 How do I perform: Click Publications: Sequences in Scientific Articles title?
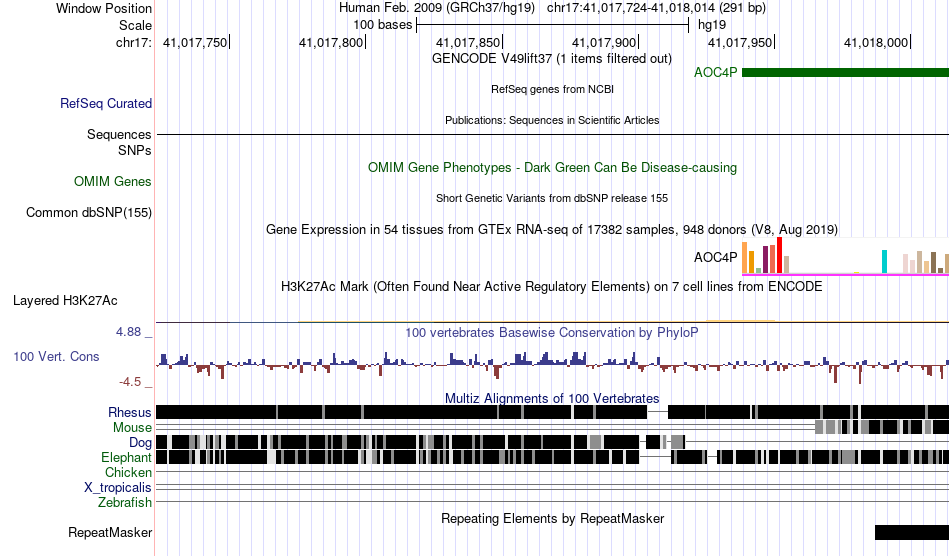click(552, 120)
